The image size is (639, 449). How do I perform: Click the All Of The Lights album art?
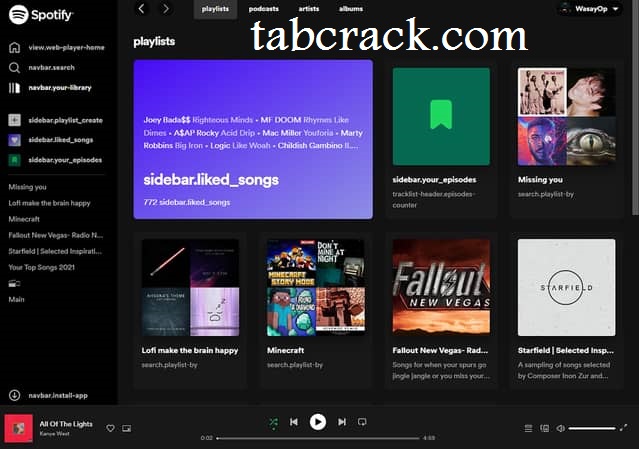click(x=19, y=428)
